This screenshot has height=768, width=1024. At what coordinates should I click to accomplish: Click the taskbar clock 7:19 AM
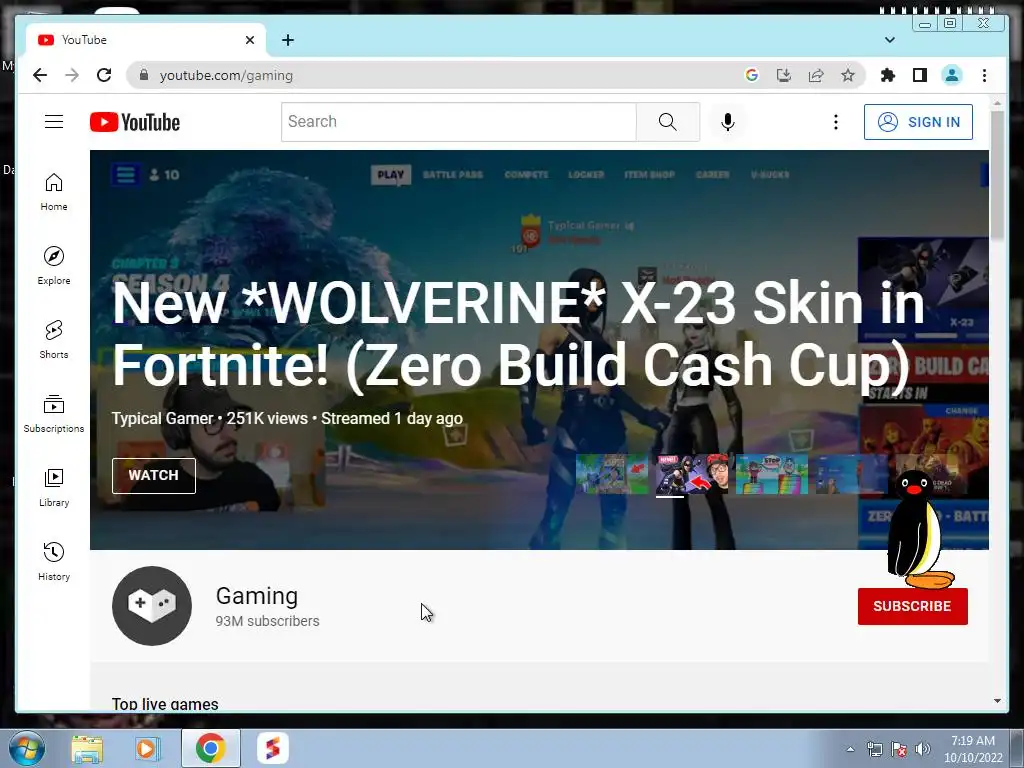tap(972, 741)
